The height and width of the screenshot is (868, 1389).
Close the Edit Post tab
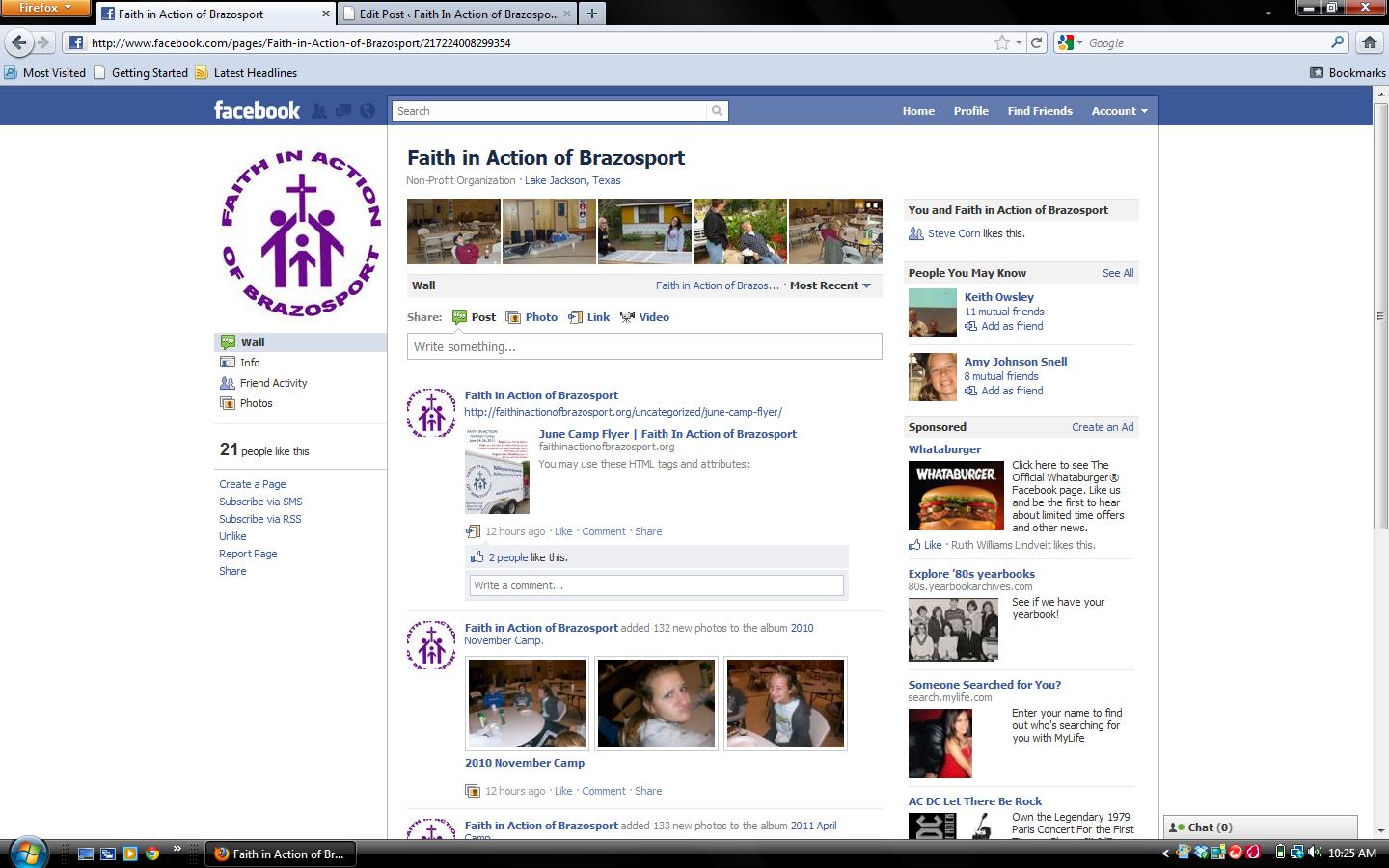tap(567, 14)
